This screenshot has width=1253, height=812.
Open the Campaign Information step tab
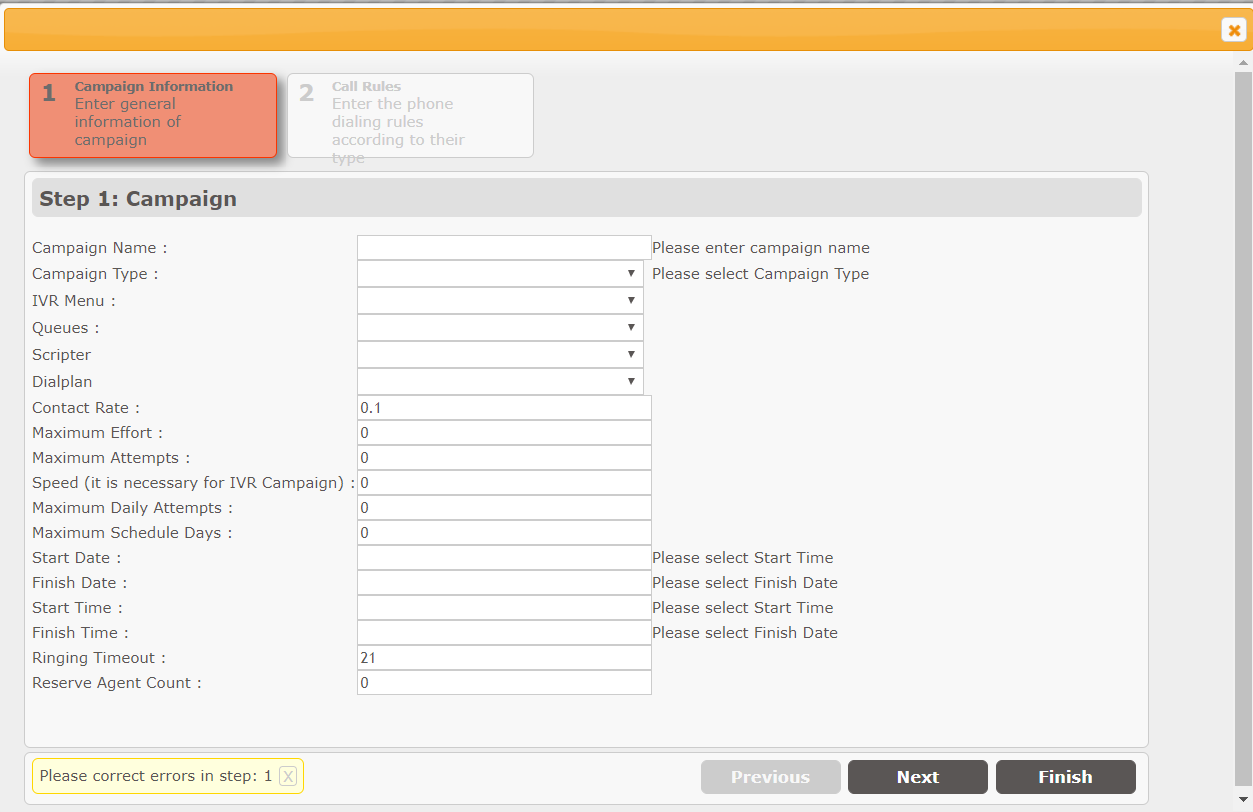[x=153, y=115]
